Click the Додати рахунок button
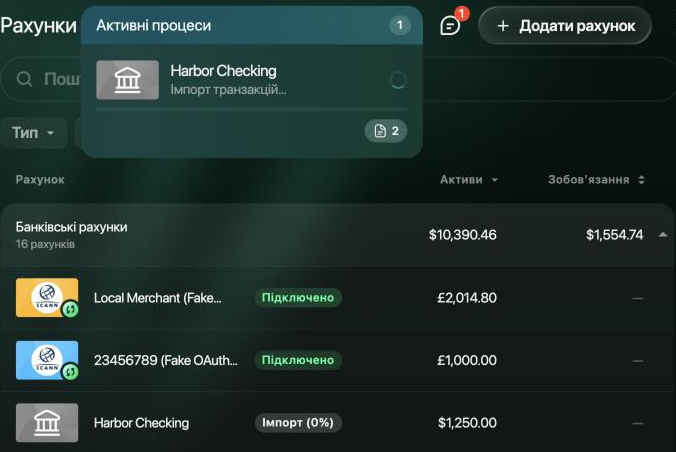Image resolution: width=676 pixels, height=452 pixels. (565, 26)
